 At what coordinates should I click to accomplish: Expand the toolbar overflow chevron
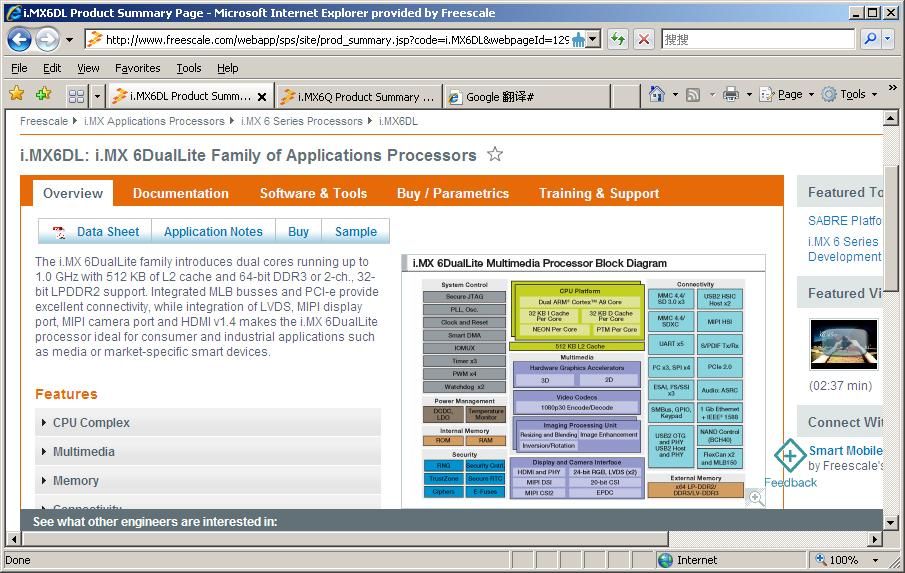pyautogui.click(x=893, y=88)
